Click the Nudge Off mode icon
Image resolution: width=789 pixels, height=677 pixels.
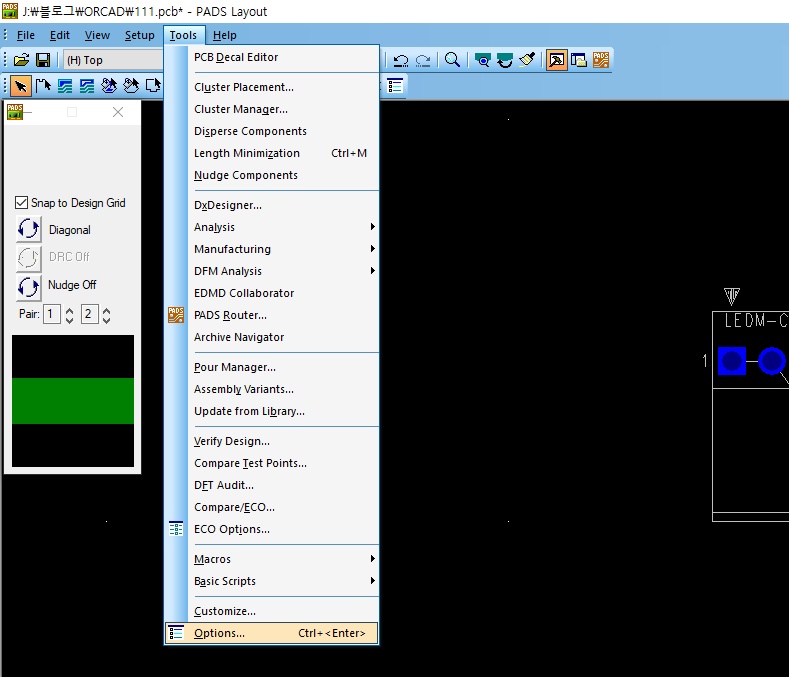click(28, 286)
